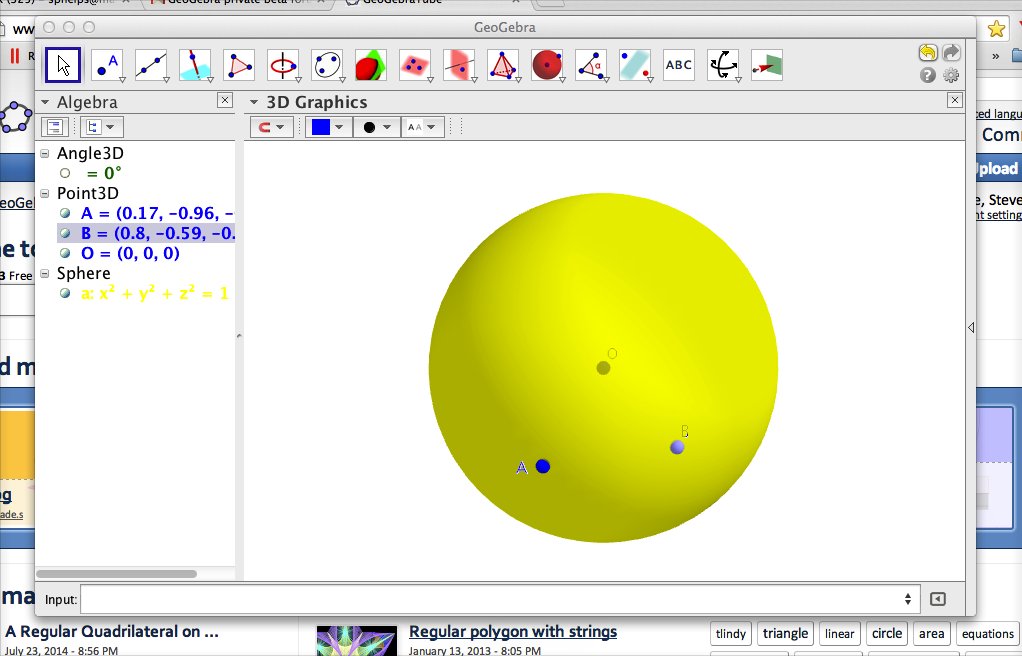
Task: Click the Undo arrow icon
Action: coord(928,52)
